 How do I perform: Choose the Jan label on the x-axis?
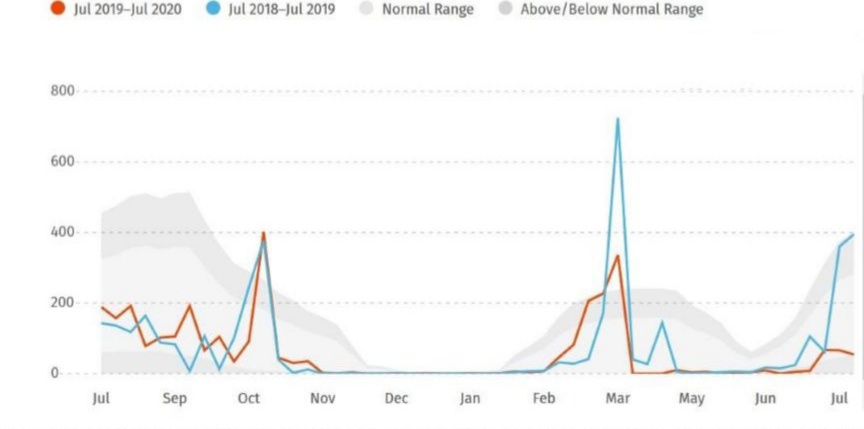[470, 399]
